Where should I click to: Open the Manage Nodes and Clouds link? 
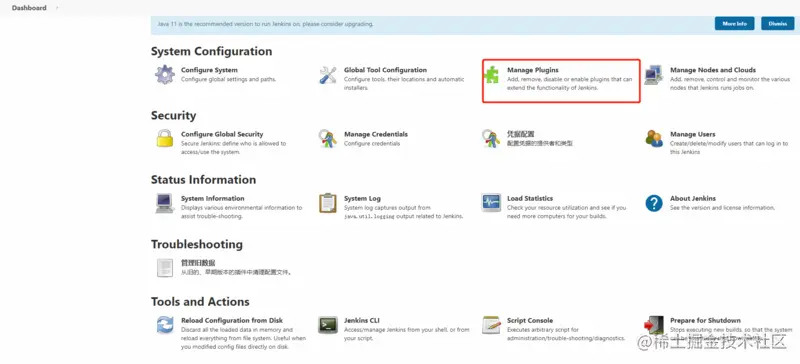click(713, 70)
